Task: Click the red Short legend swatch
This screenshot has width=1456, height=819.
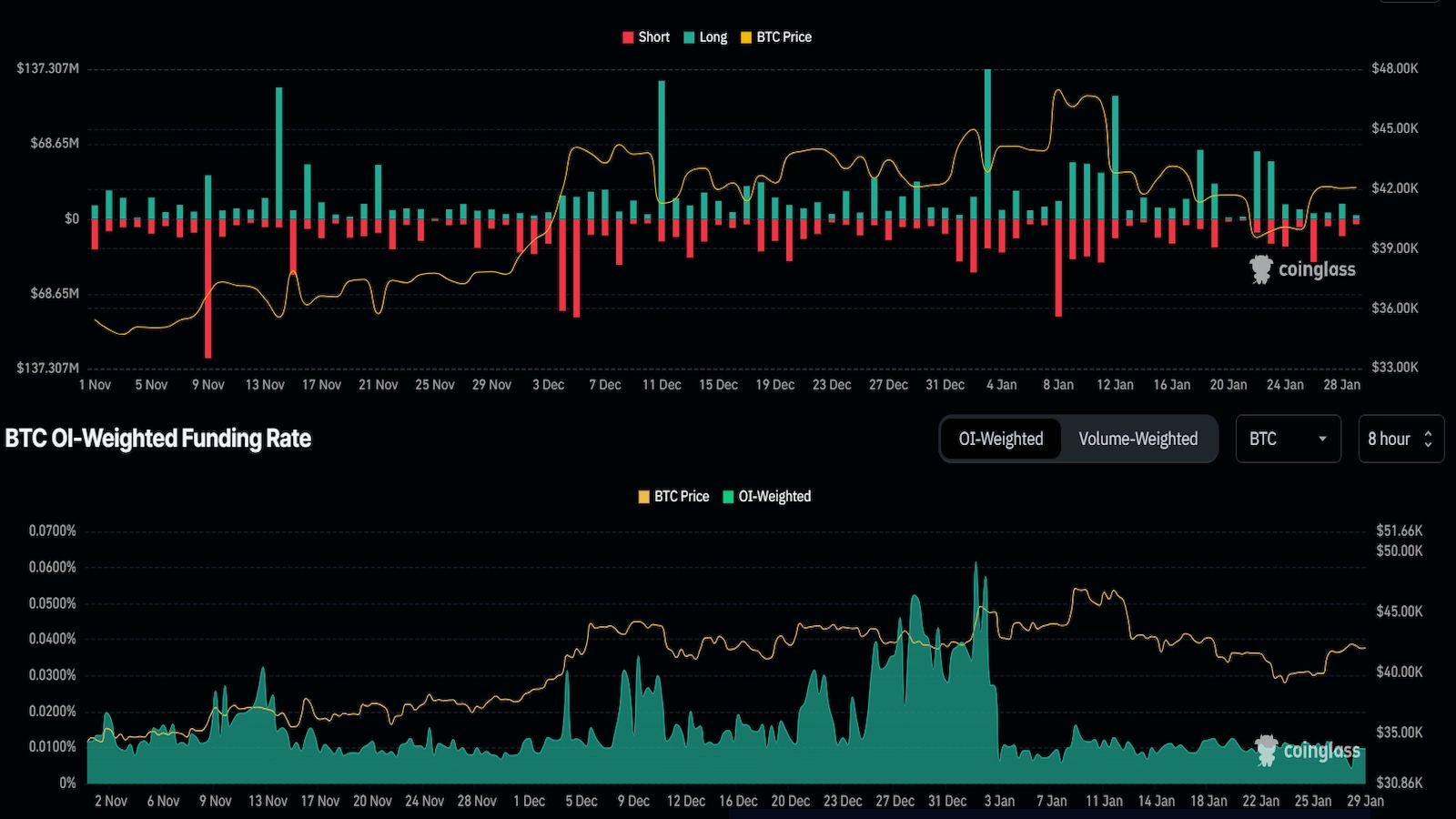Action: coord(626,37)
